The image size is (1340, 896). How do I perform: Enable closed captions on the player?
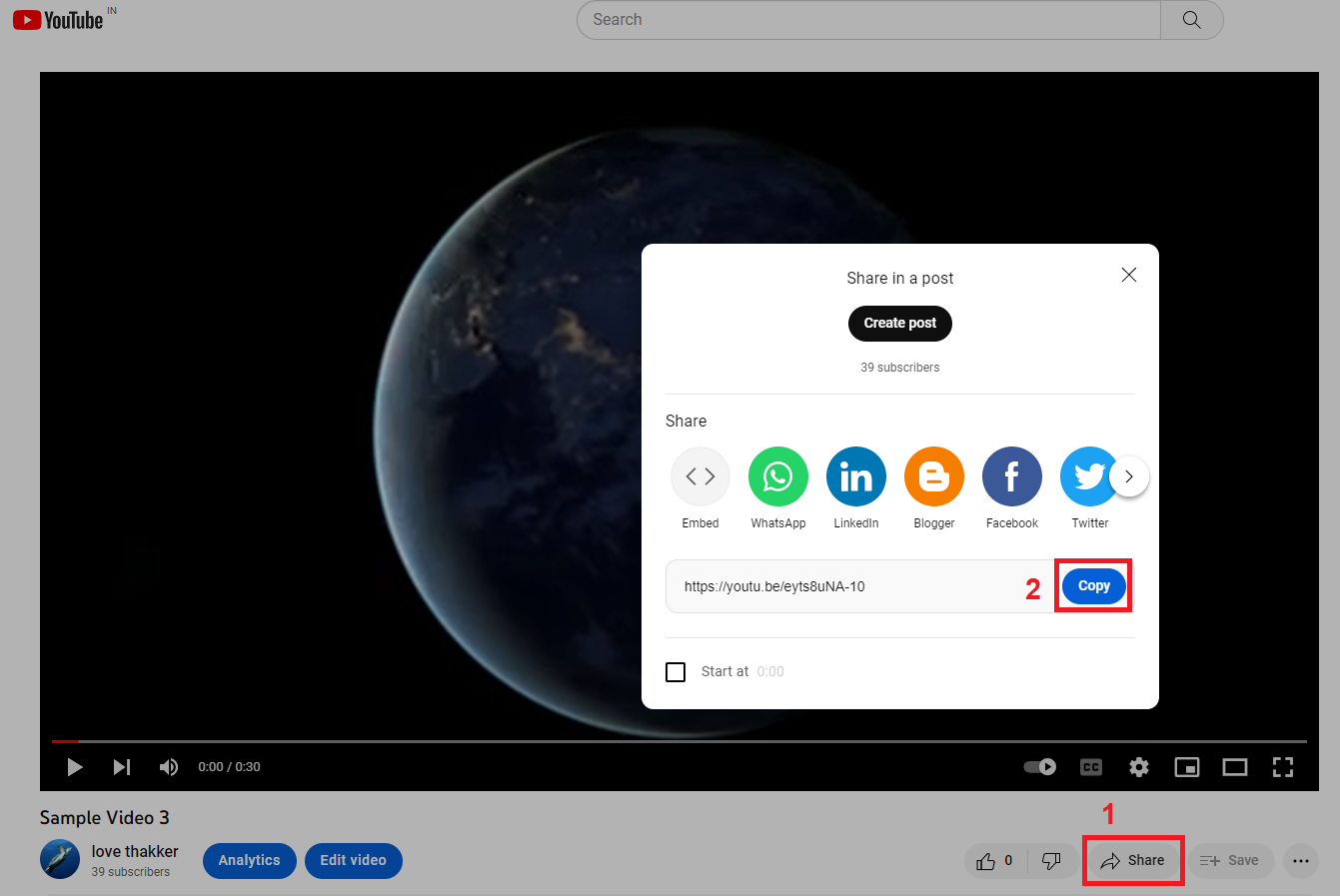tap(1090, 766)
